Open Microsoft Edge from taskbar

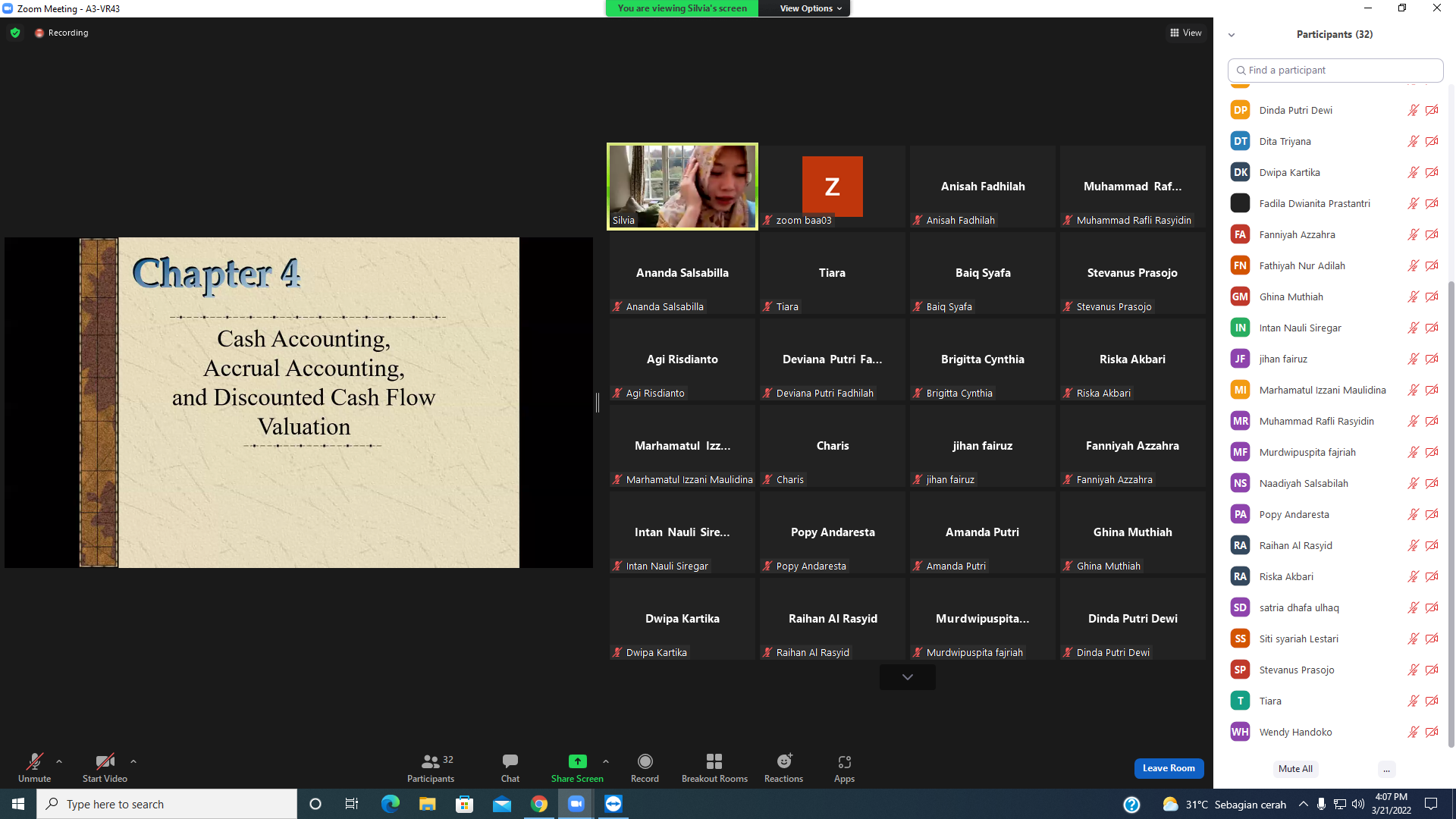click(x=390, y=804)
